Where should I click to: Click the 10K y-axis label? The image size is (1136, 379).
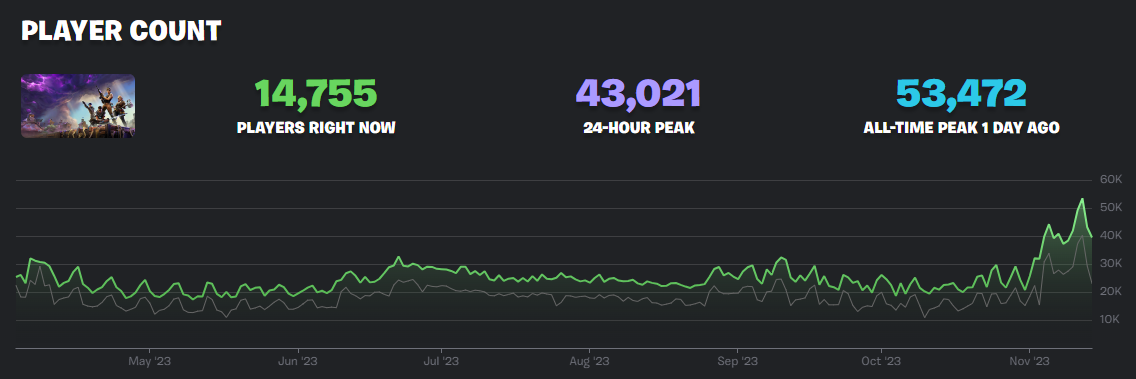click(x=1111, y=320)
